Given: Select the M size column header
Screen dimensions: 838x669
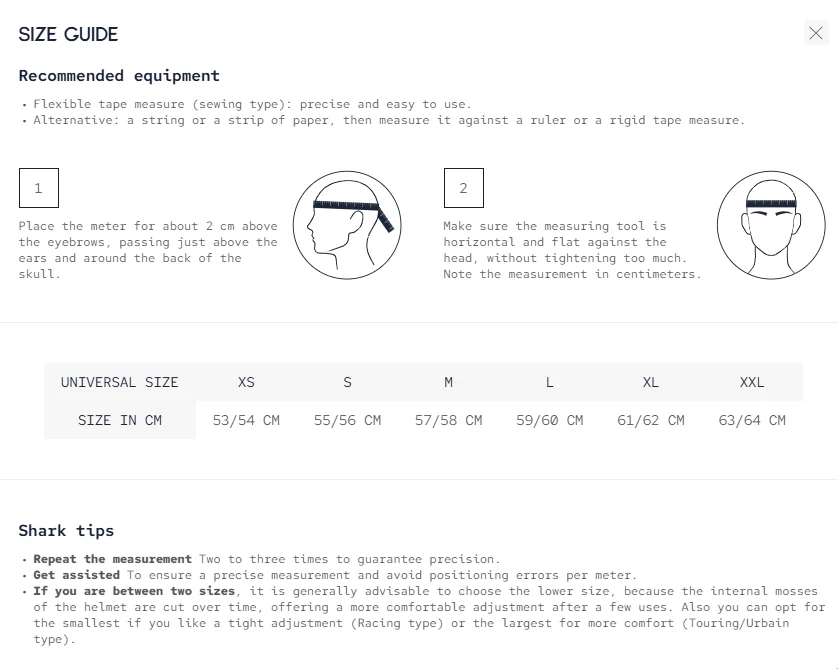Looking at the screenshot, I should (449, 382).
